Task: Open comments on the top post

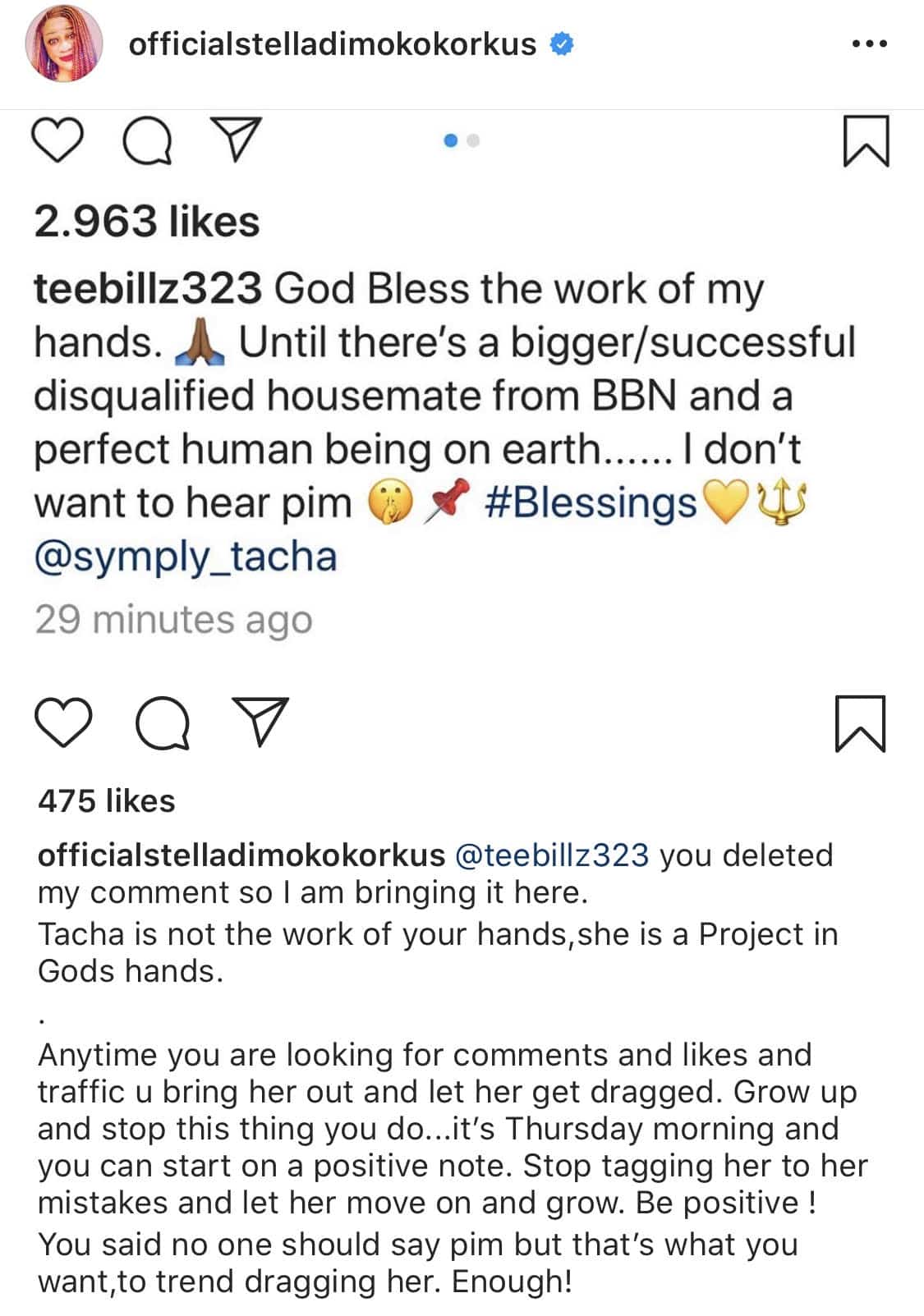Action: (147, 141)
